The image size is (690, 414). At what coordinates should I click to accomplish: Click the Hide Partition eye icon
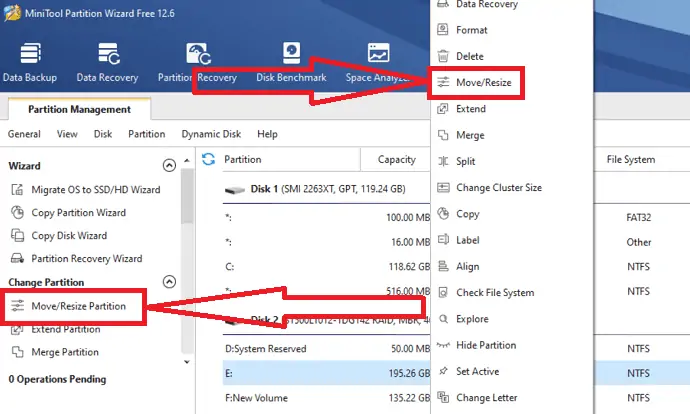point(443,345)
